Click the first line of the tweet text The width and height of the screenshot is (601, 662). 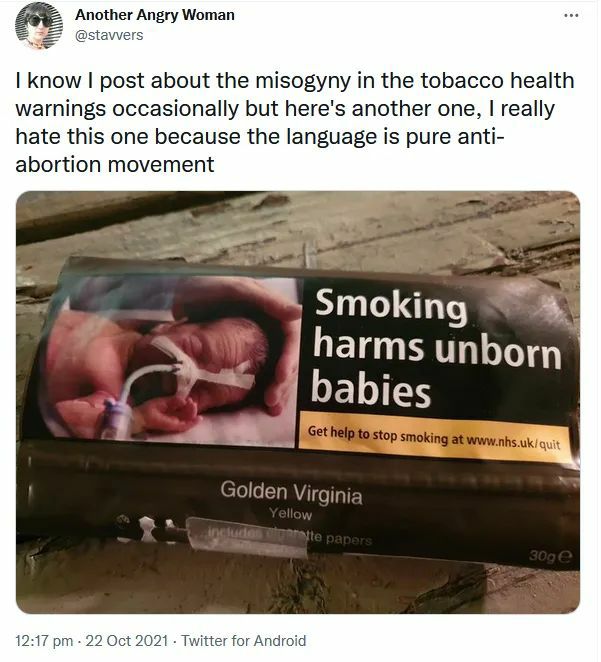(295, 80)
